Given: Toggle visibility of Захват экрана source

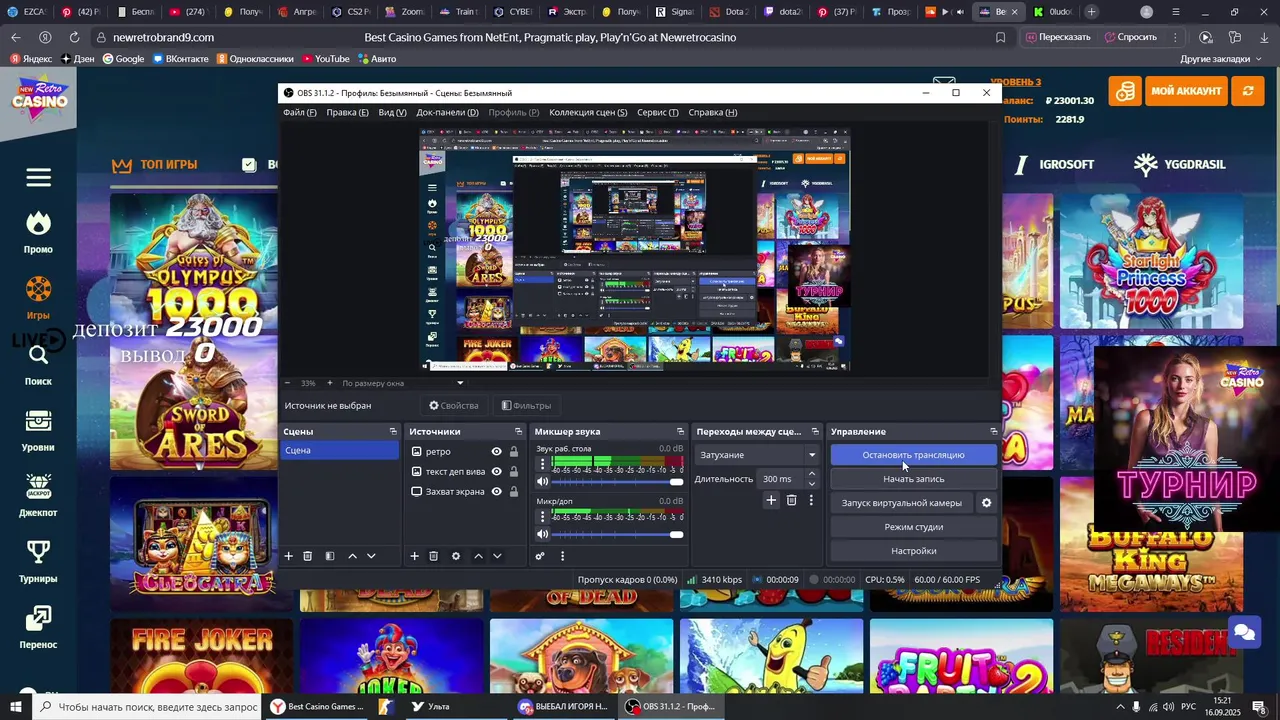Looking at the screenshot, I should [x=496, y=492].
